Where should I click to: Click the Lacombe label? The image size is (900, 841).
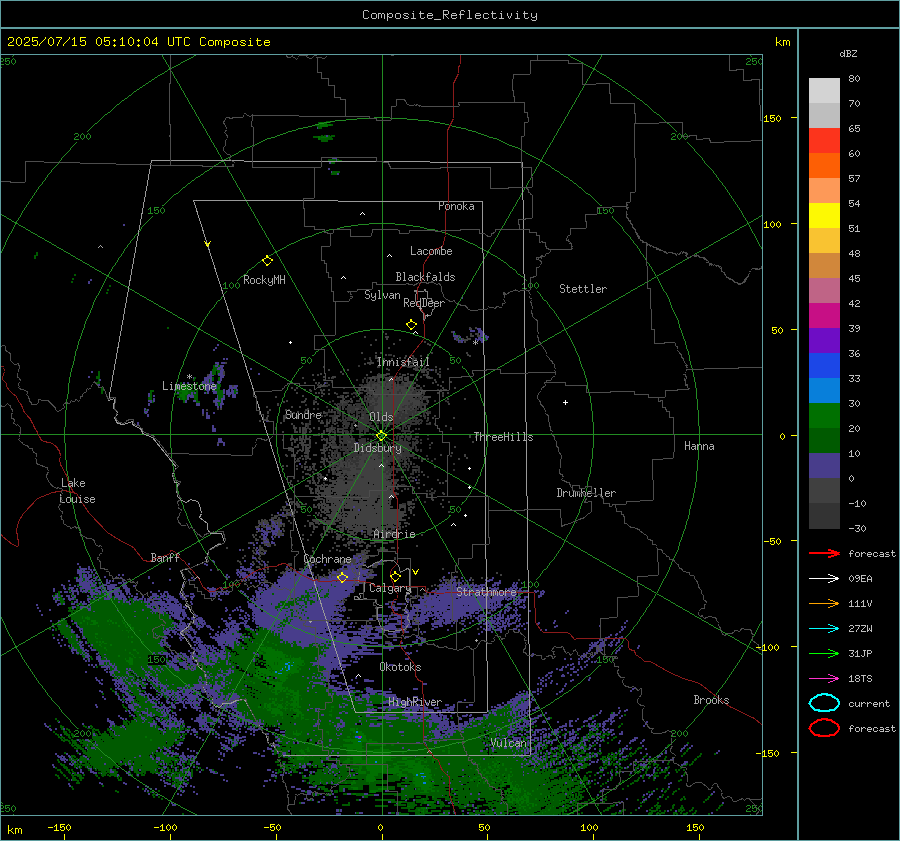pos(431,251)
